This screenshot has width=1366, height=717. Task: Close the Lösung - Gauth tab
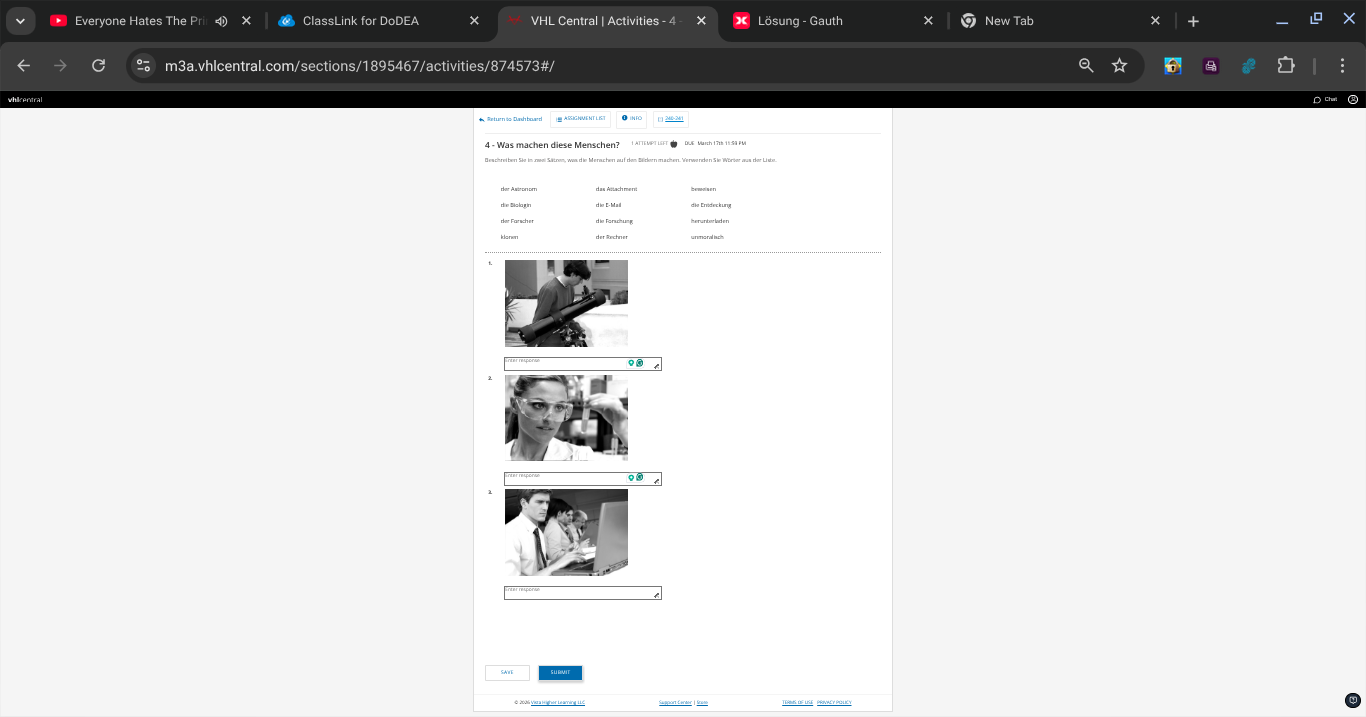[928, 21]
